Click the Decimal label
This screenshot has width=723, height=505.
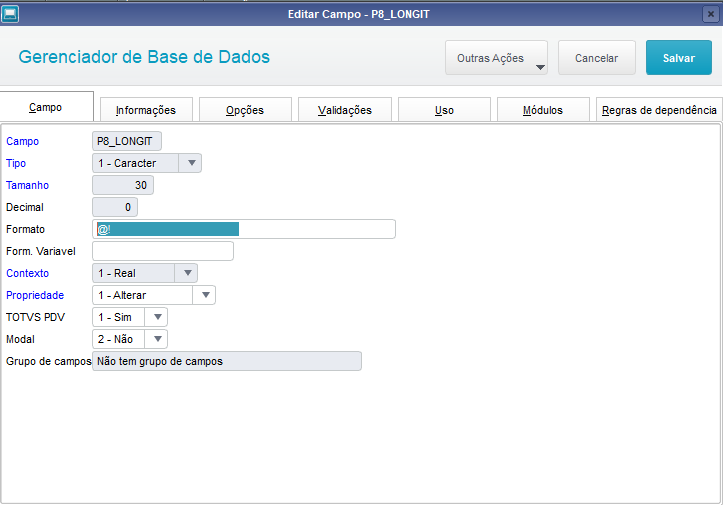(25, 208)
